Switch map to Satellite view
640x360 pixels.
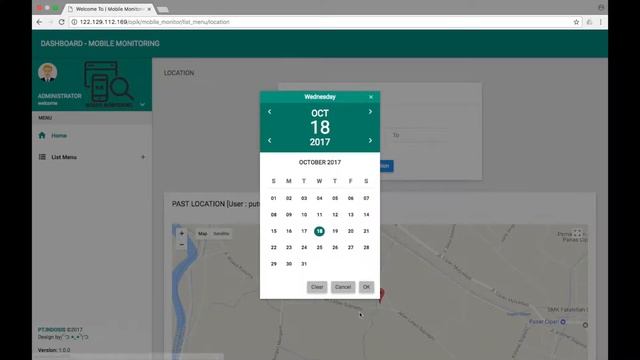click(x=221, y=234)
